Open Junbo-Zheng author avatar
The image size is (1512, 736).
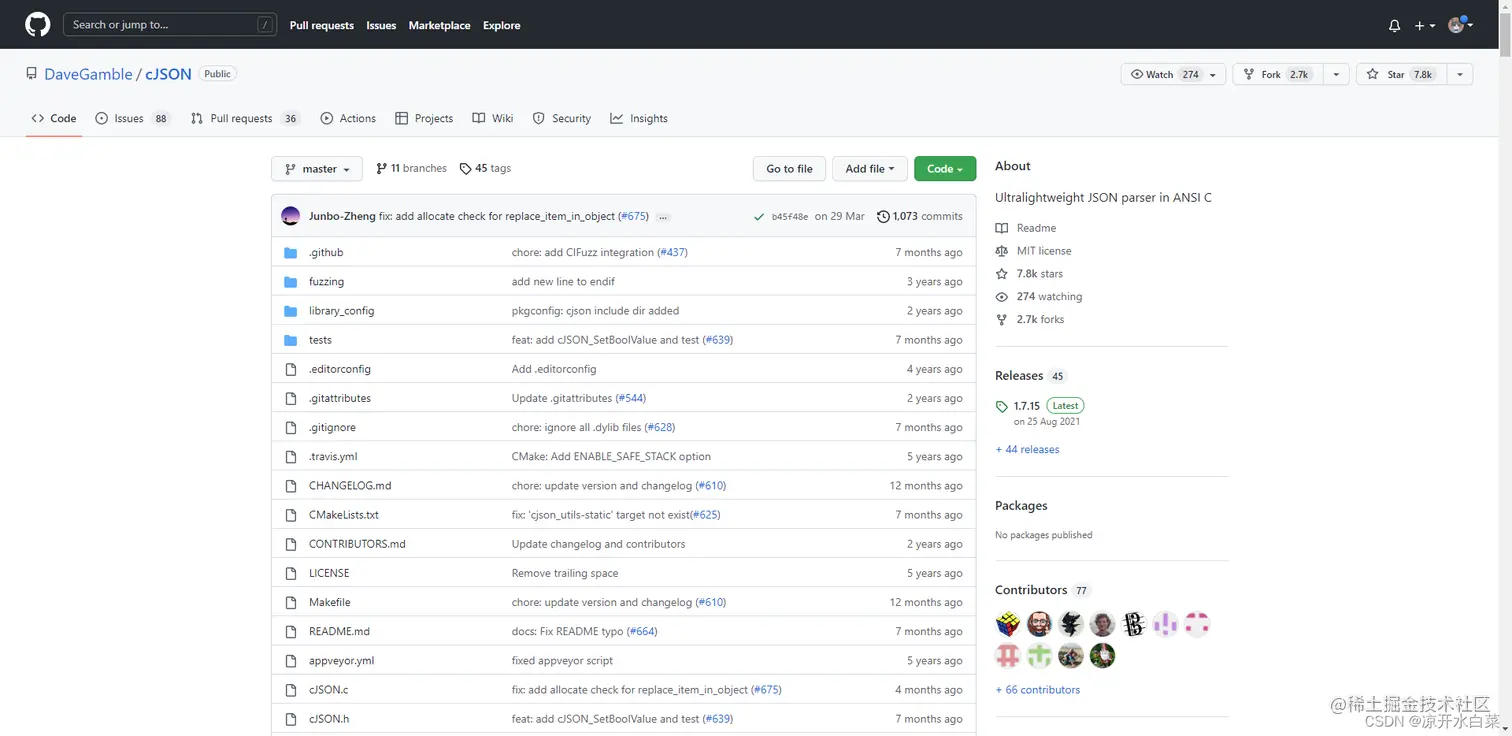point(291,216)
